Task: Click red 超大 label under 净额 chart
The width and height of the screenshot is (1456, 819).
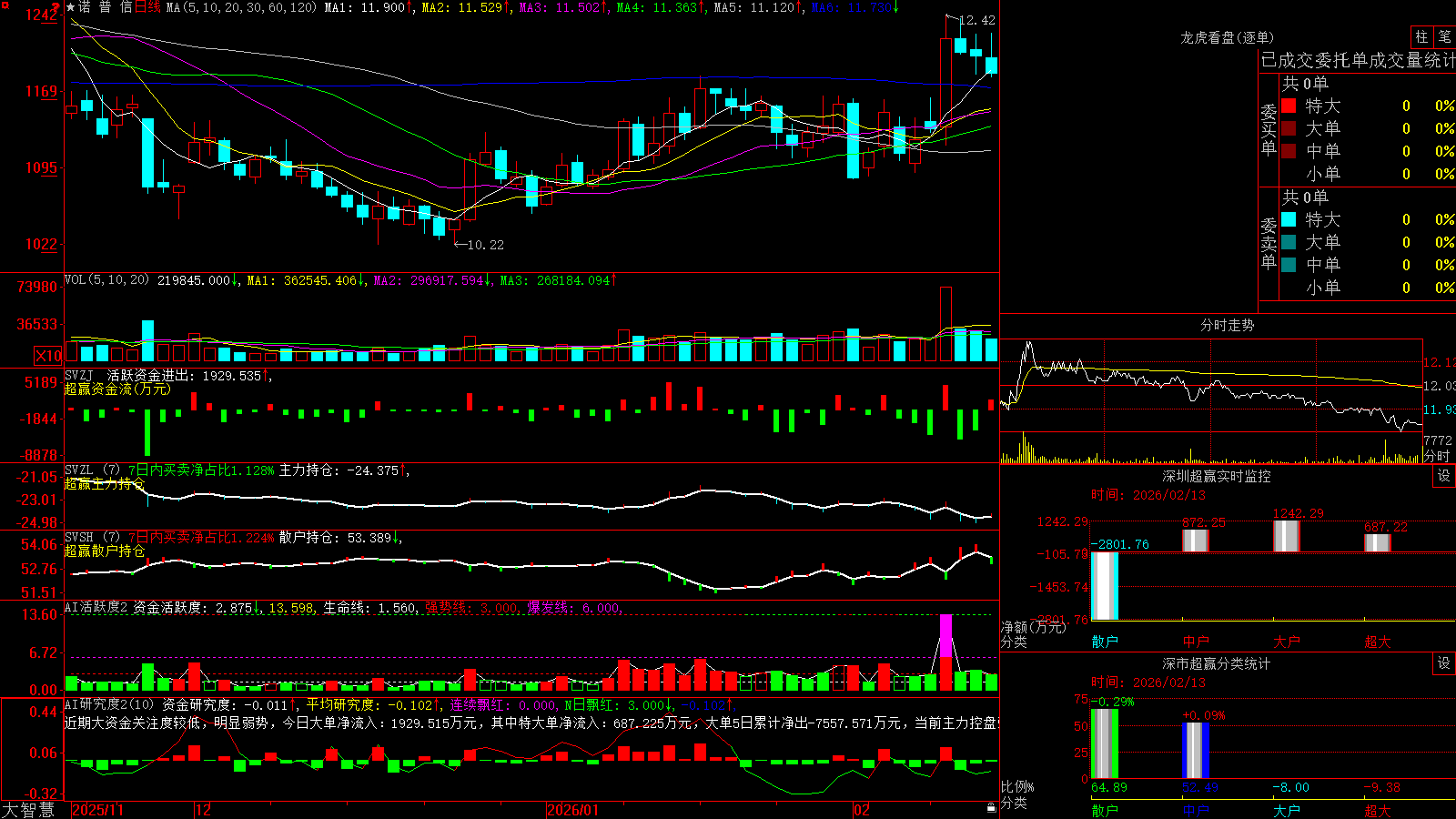Action: point(1378,642)
